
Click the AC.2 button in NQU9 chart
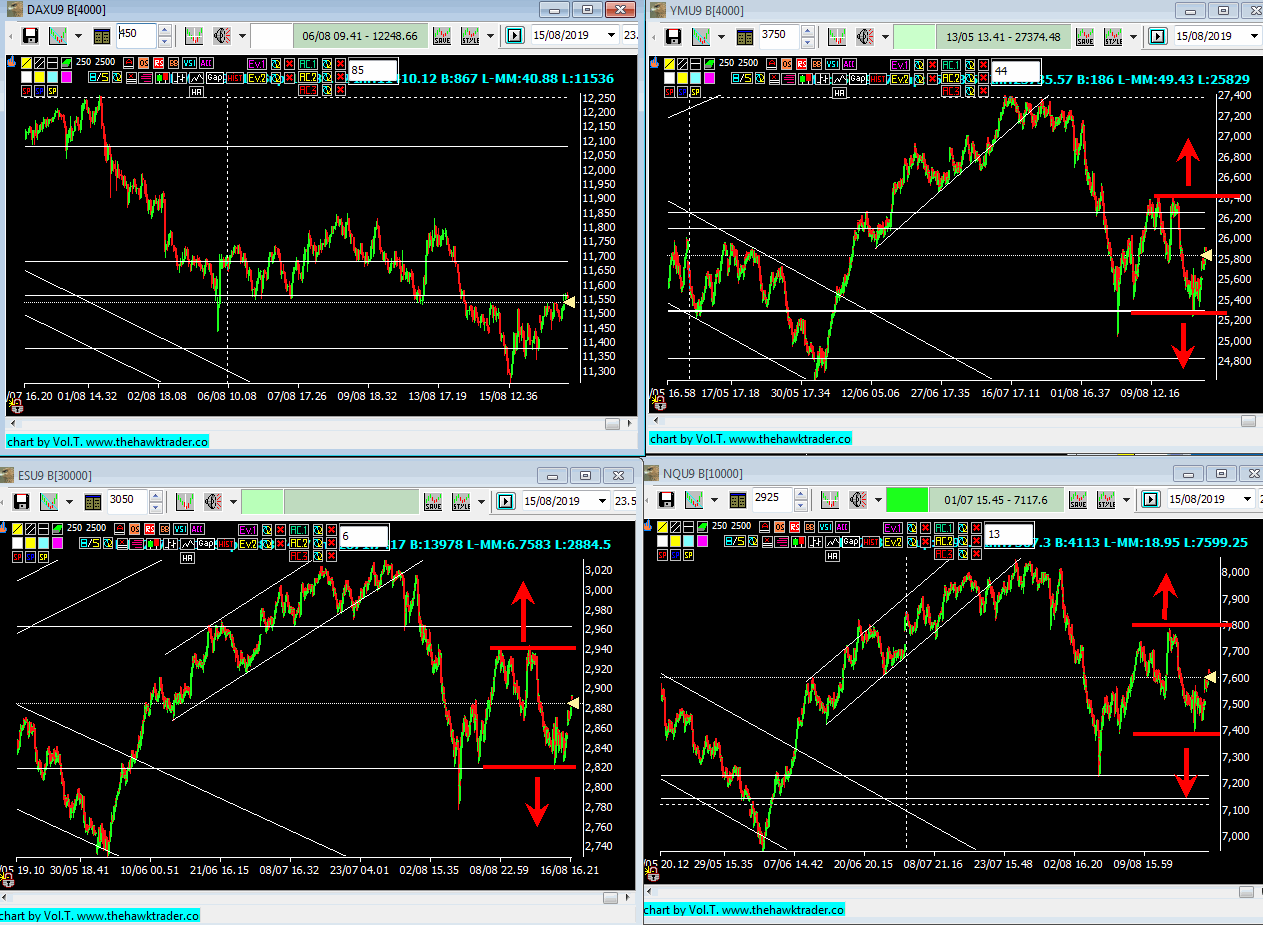pos(943,541)
